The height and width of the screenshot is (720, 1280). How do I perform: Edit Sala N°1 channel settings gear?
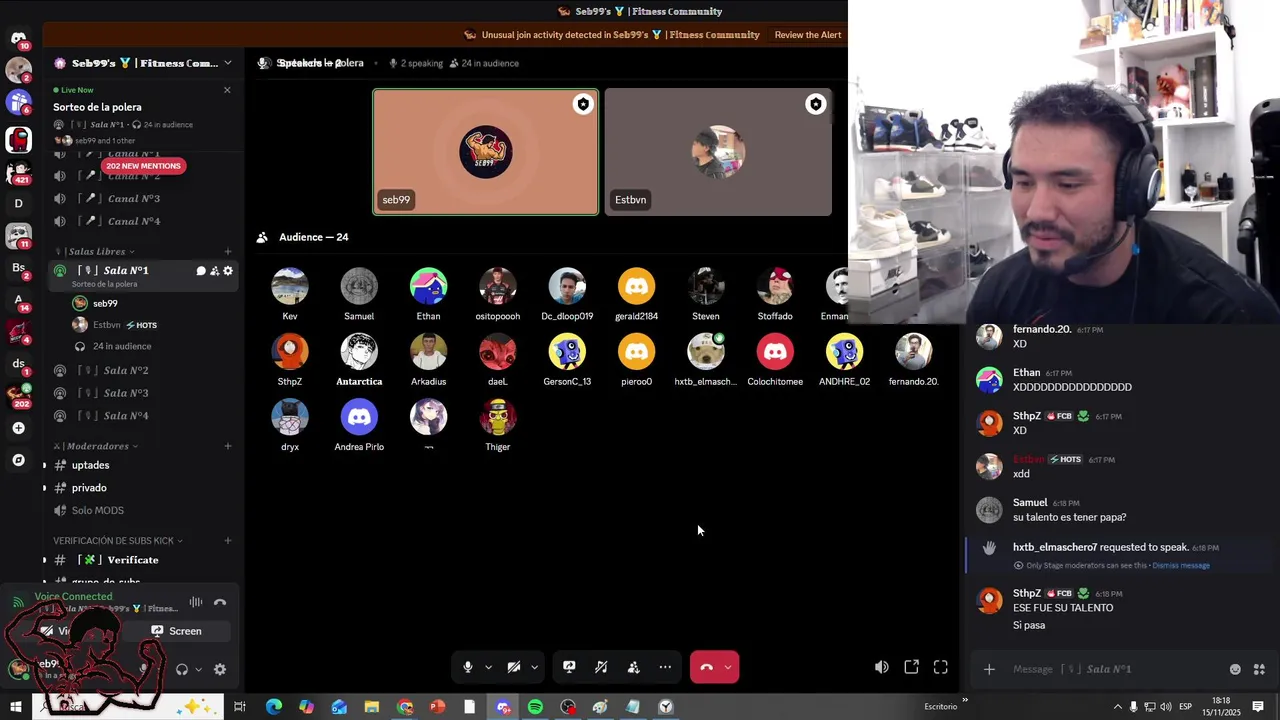[x=228, y=271]
